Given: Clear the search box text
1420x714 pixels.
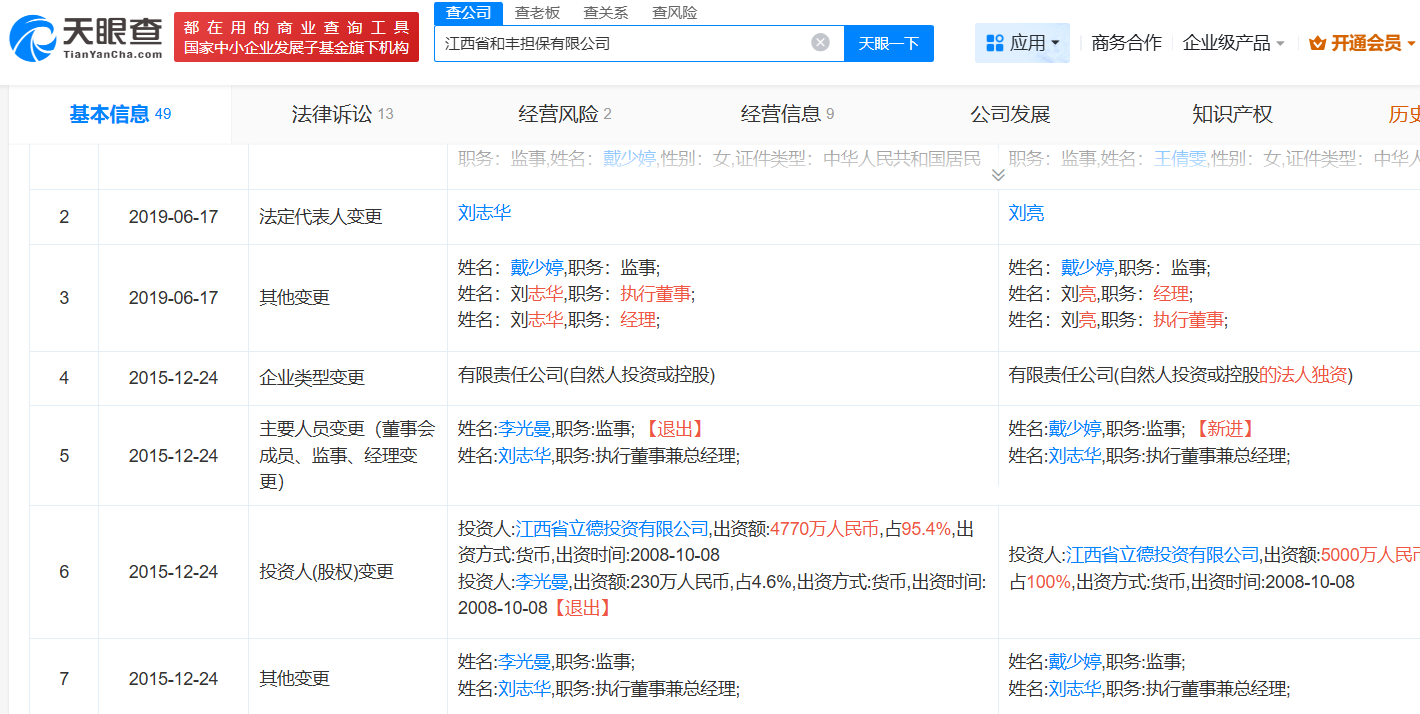Looking at the screenshot, I should point(820,43).
